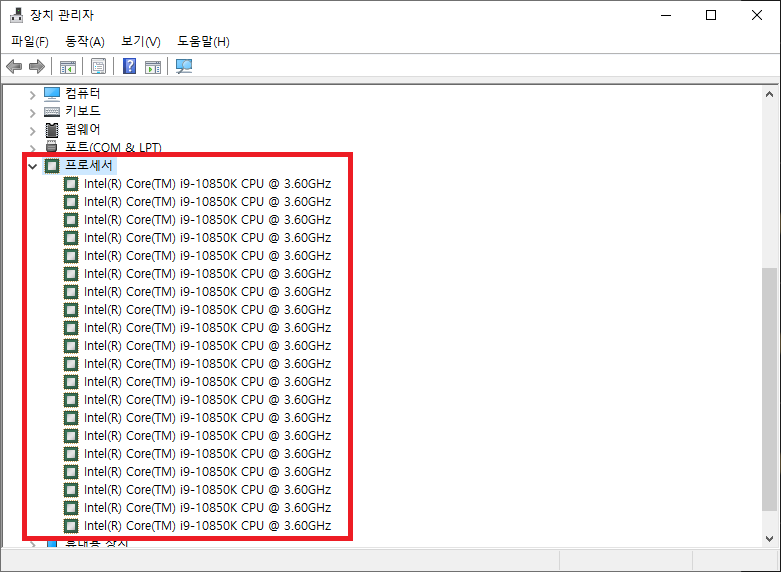Image resolution: width=781 pixels, height=572 pixels.
Task: Click the scrollbar down arrow
Action: (770, 539)
